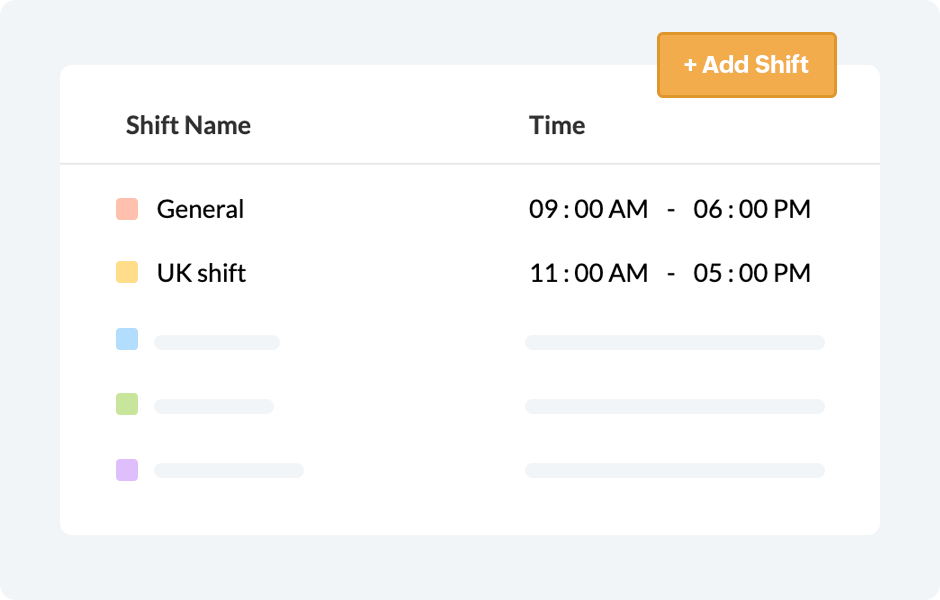Click the time placeholder in the green swatch row
Image resolution: width=940 pixels, height=600 pixels.
[x=674, y=406]
